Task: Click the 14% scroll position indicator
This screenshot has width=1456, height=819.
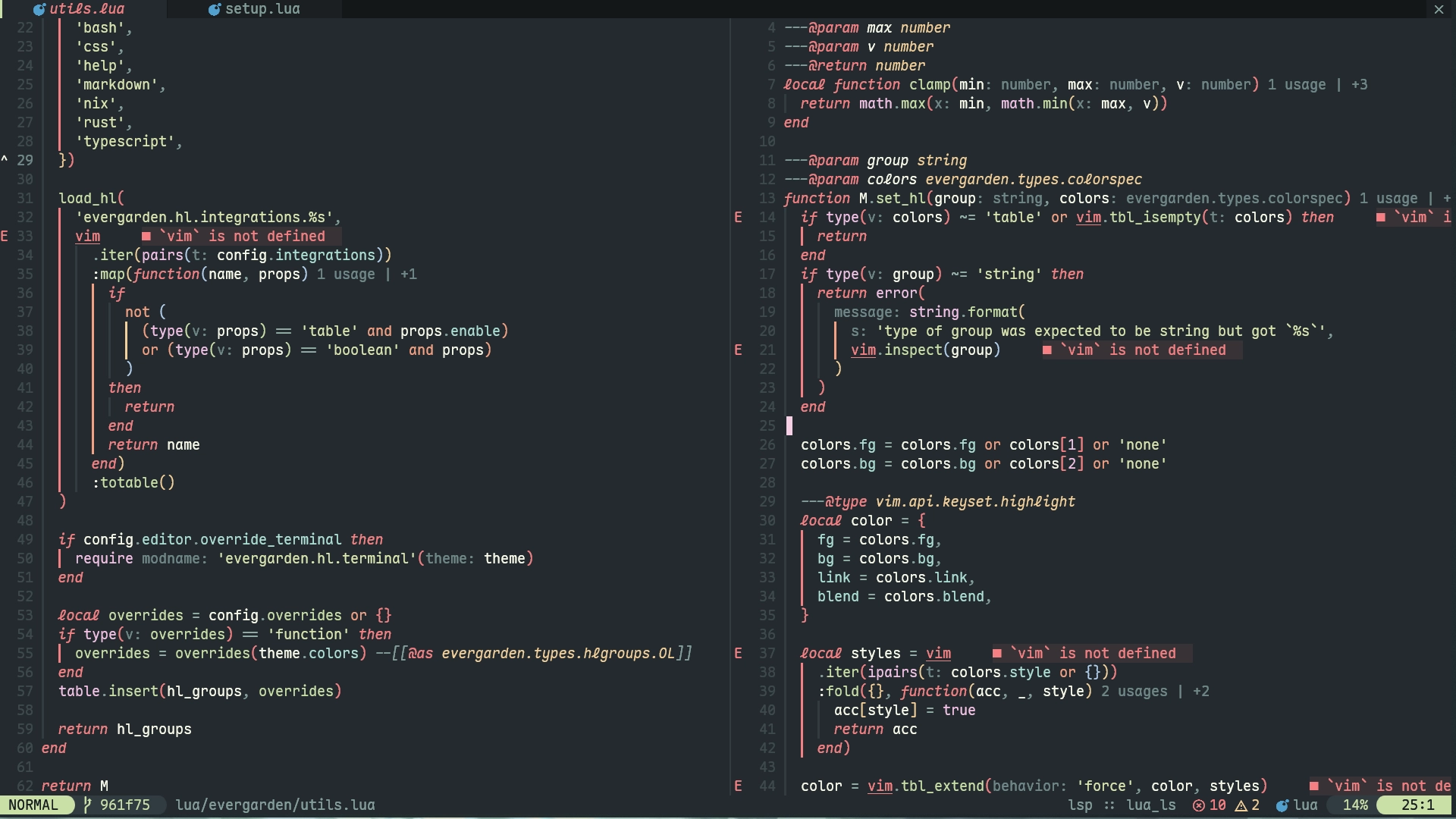Action: pos(1355,805)
